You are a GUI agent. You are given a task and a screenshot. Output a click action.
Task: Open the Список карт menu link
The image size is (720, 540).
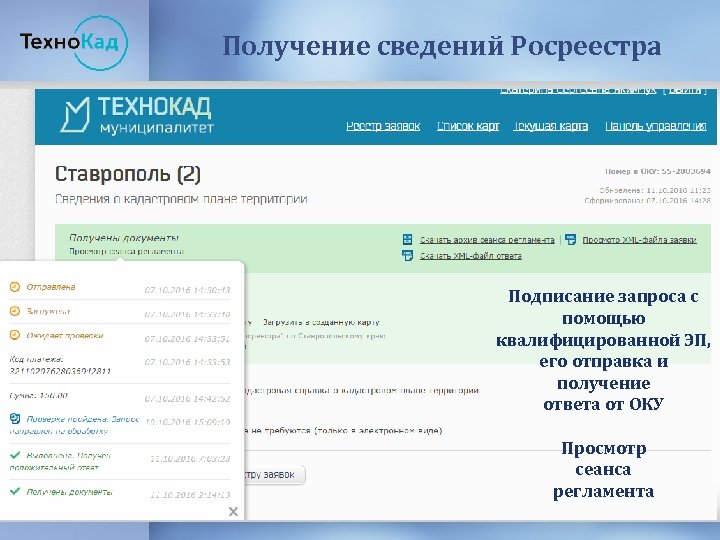coord(468,126)
